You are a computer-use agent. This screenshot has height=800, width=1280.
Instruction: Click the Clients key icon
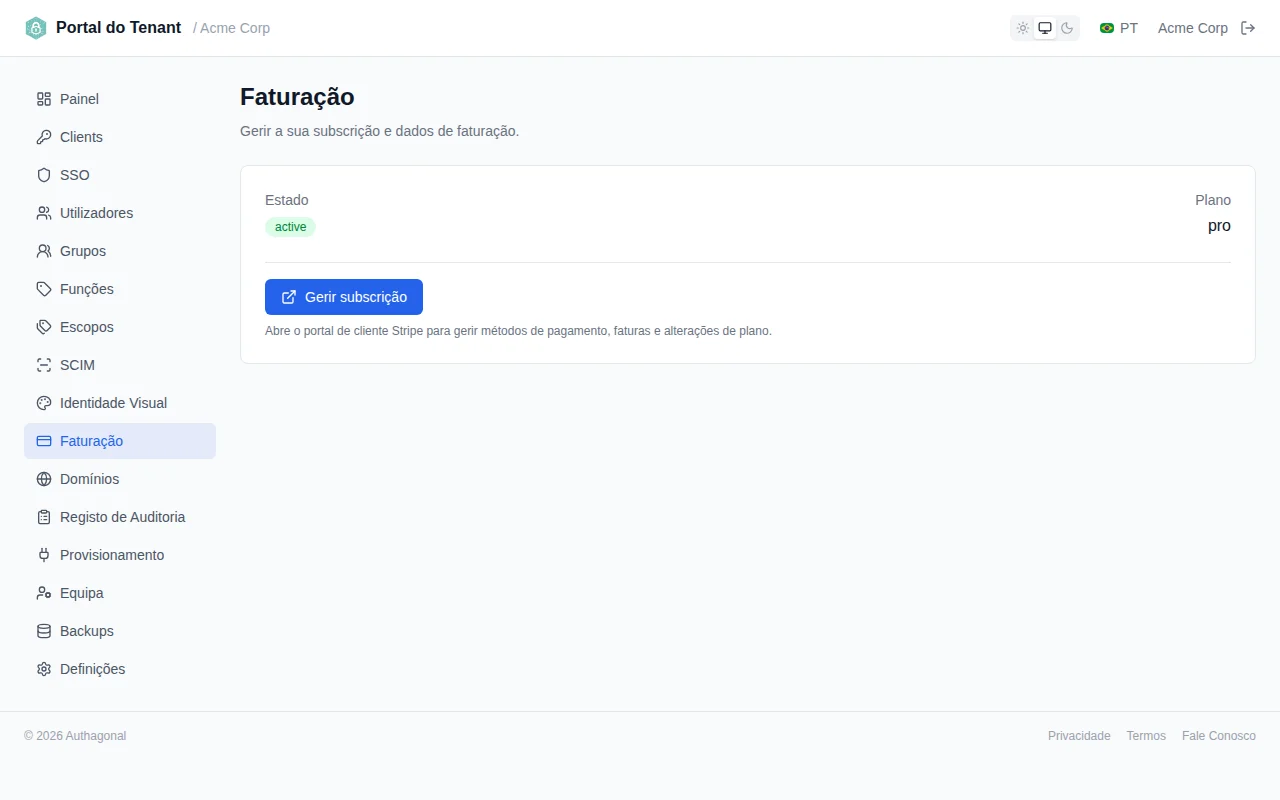coord(44,137)
